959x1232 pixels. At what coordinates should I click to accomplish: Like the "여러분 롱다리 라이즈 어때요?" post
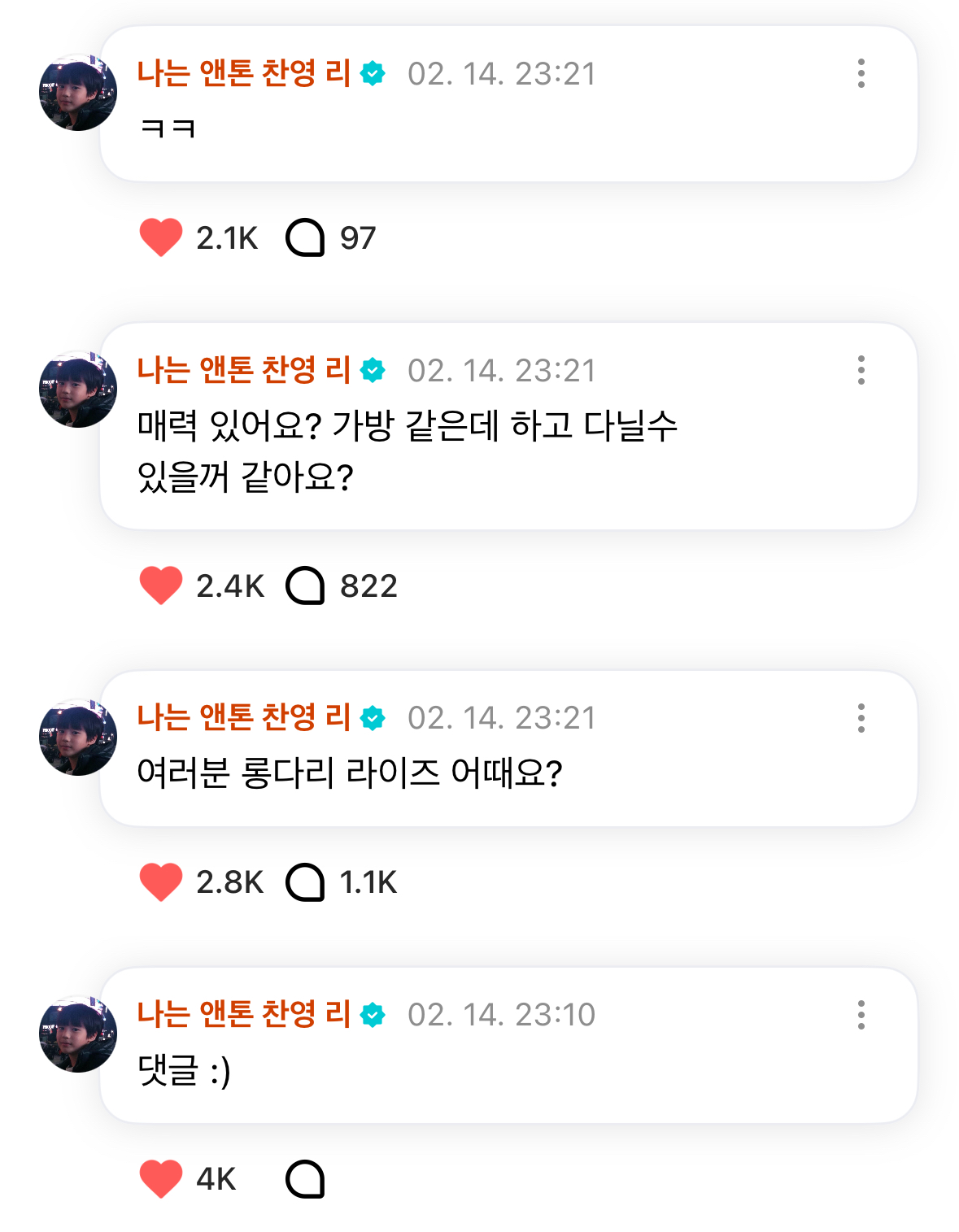tap(161, 882)
